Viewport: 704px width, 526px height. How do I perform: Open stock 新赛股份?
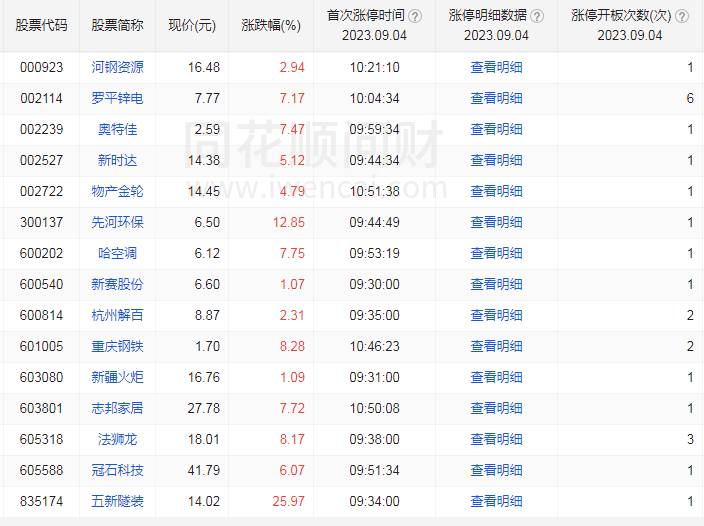click(x=118, y=284)
